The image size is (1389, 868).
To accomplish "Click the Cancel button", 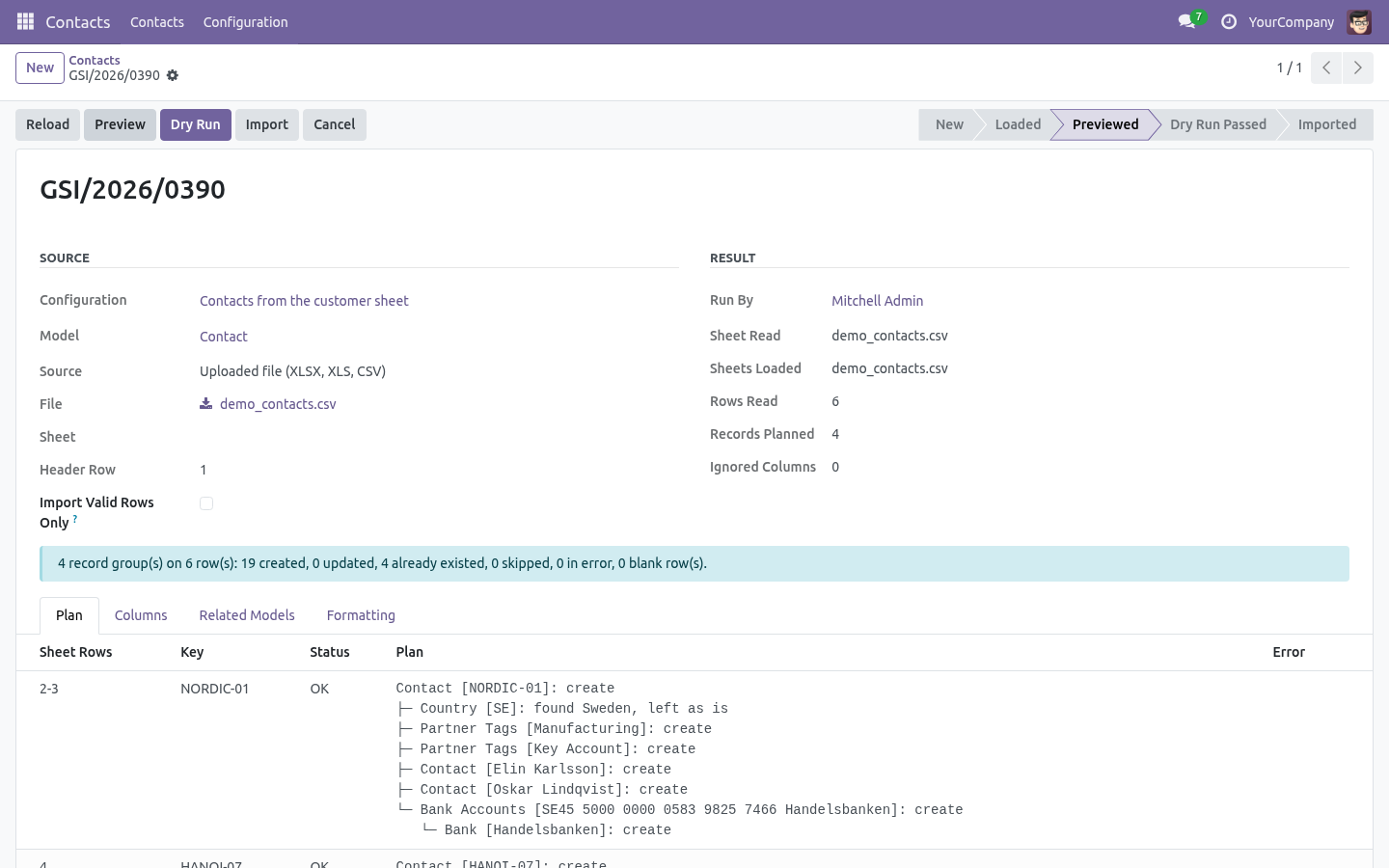I will point(335,124).
